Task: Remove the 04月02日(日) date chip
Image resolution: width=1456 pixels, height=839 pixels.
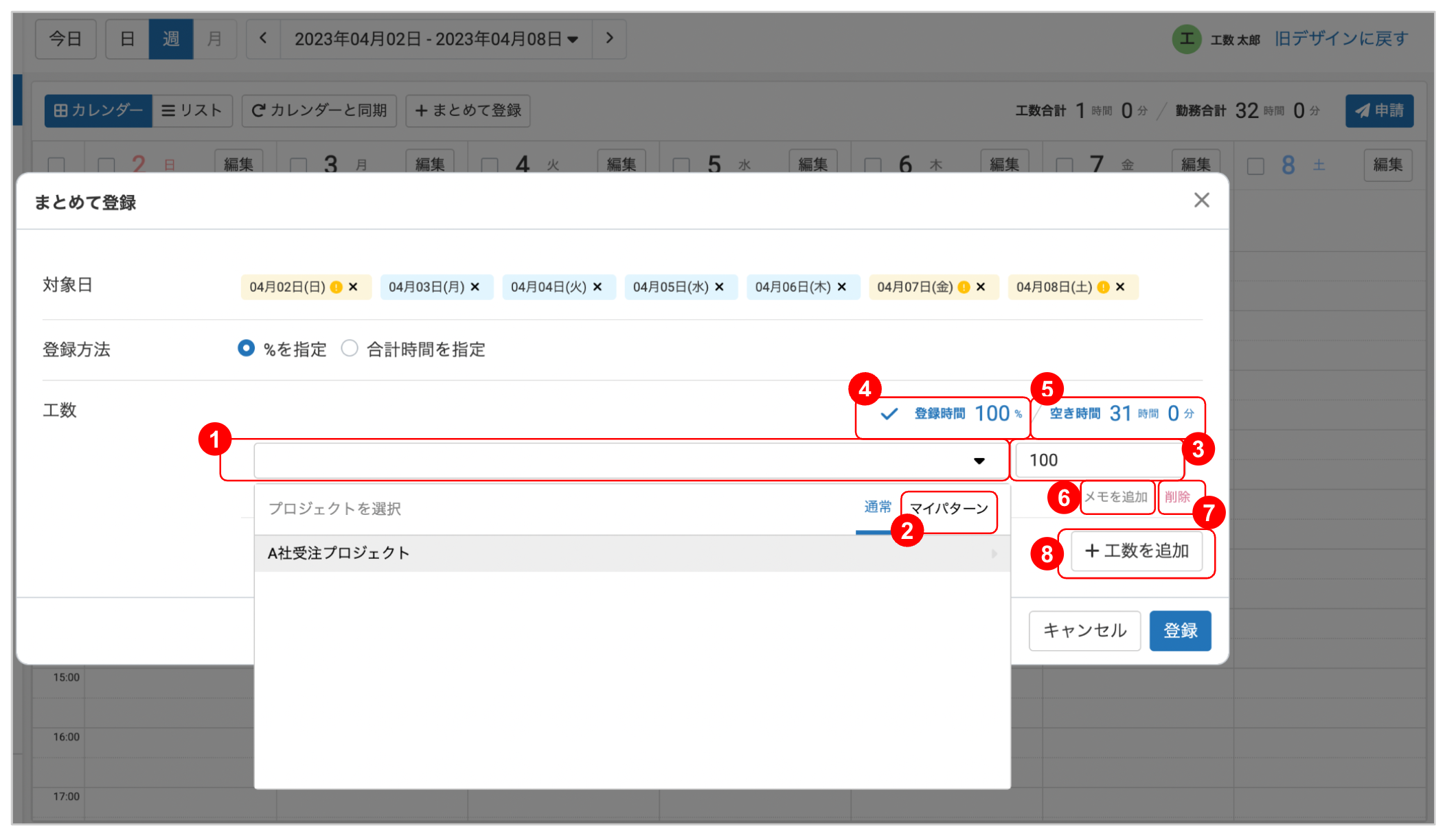Action: coord(353,287)
